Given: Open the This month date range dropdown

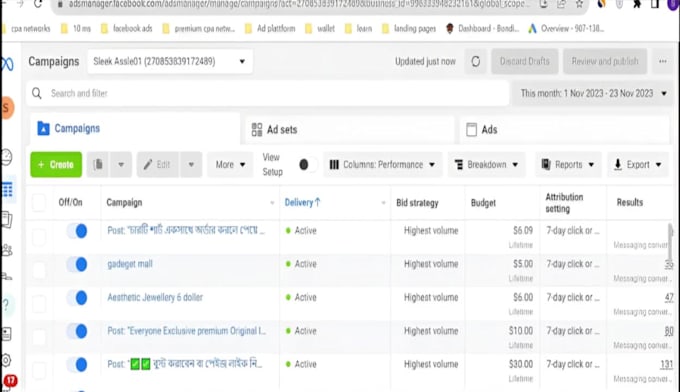Looking at the screenshot, I should point(593,93).
